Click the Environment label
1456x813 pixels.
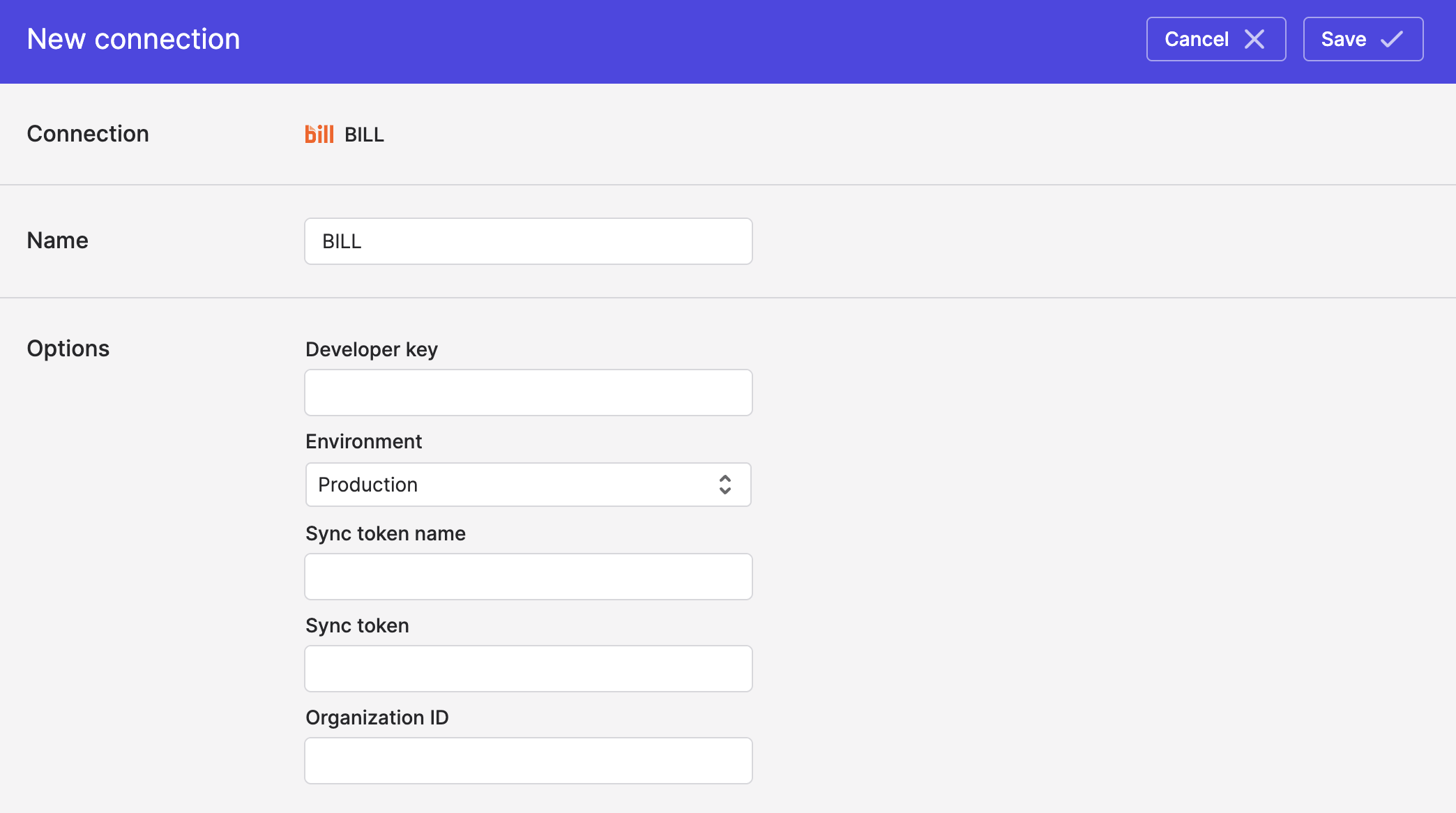click(364, 441)
